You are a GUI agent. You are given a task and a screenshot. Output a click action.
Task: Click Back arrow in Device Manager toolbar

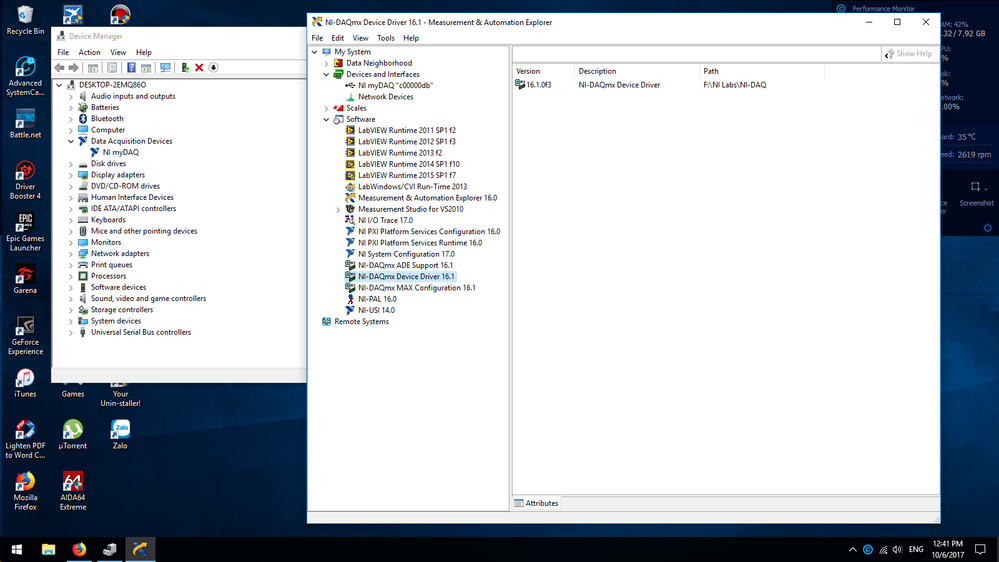(x=59, y=68)
